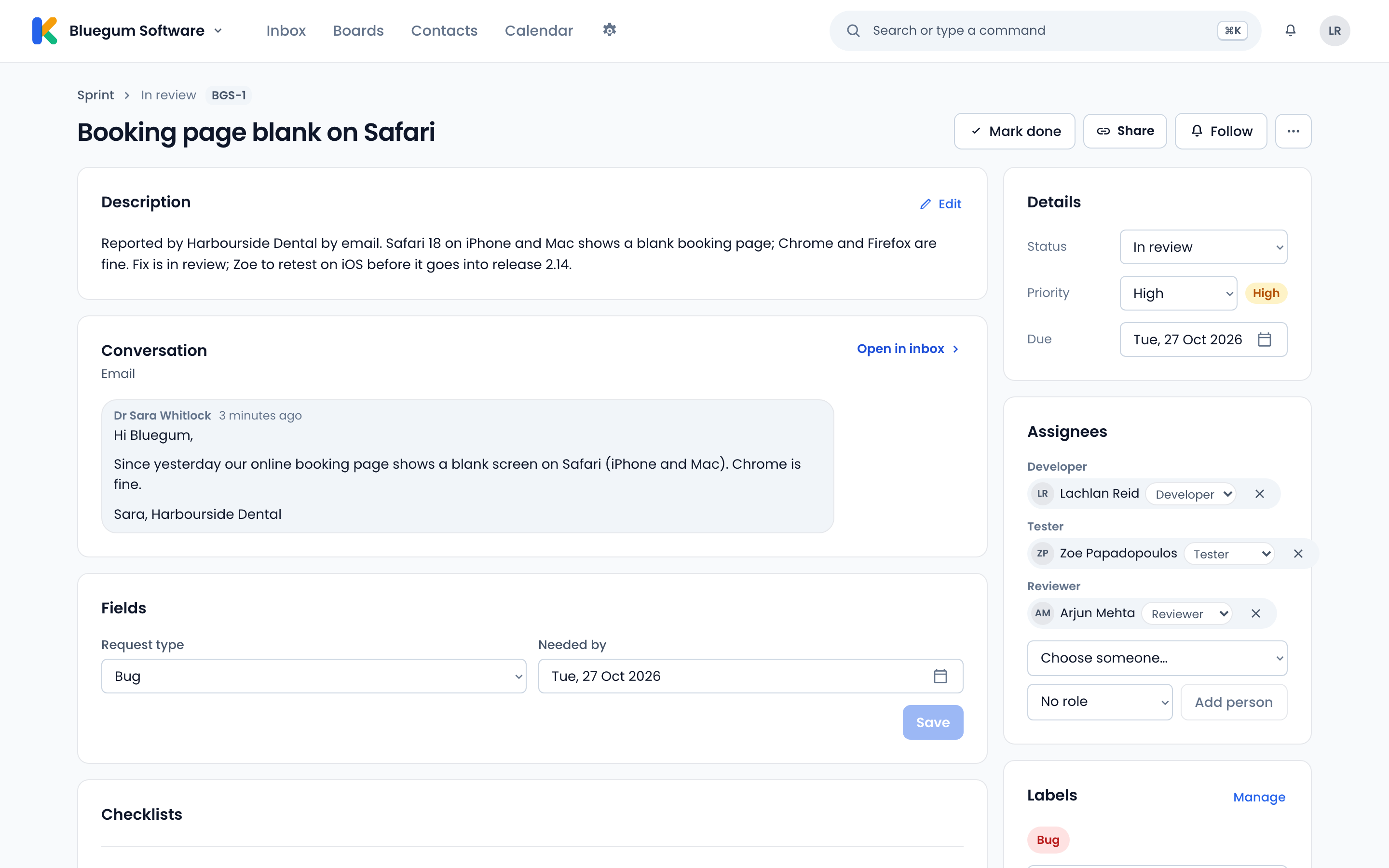Click the Bug label chip
Viewport: 1389px width, 868px height.
(x=1048, y=839)
